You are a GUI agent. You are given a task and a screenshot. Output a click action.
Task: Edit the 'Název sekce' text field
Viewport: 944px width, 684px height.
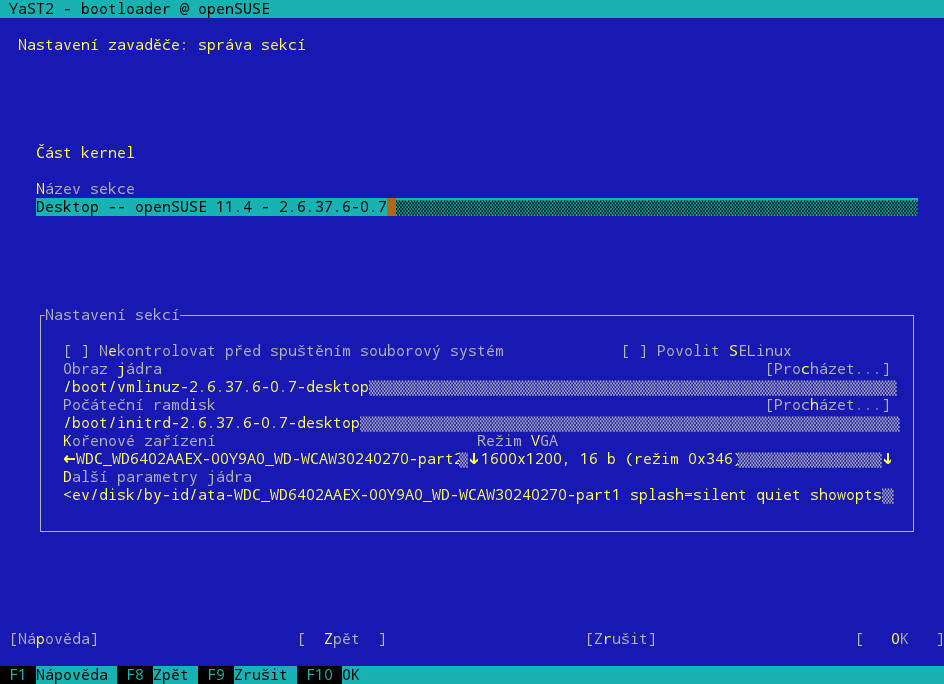[477, 207]
